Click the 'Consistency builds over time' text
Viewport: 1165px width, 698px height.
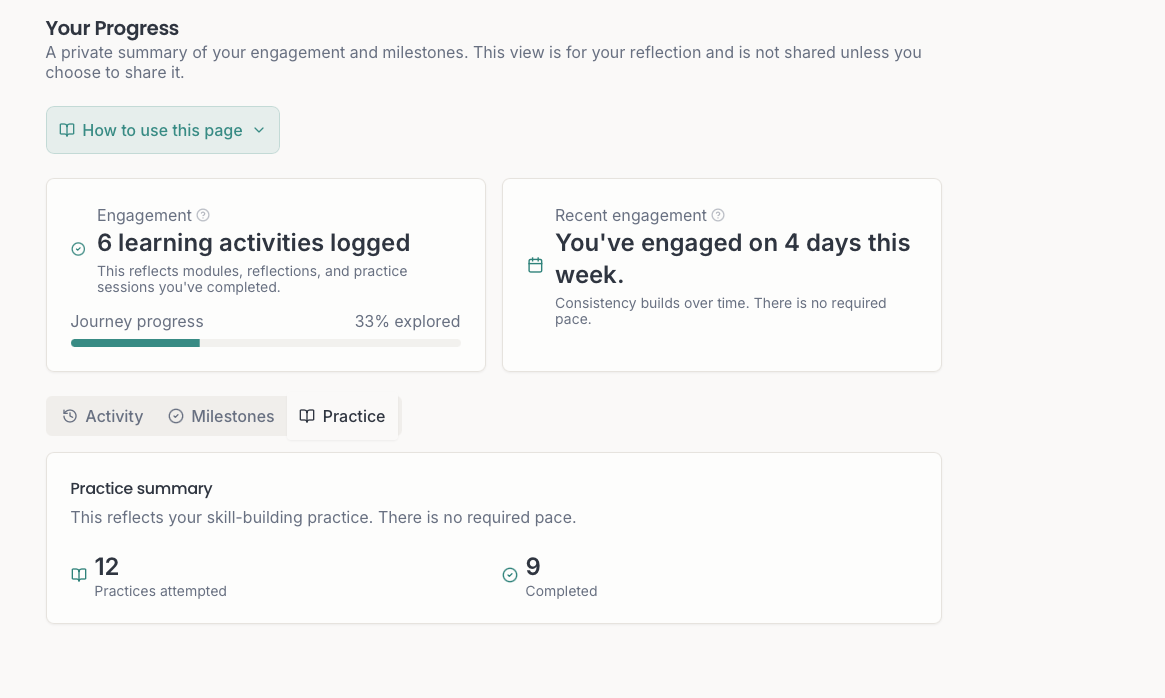(721, 311)
